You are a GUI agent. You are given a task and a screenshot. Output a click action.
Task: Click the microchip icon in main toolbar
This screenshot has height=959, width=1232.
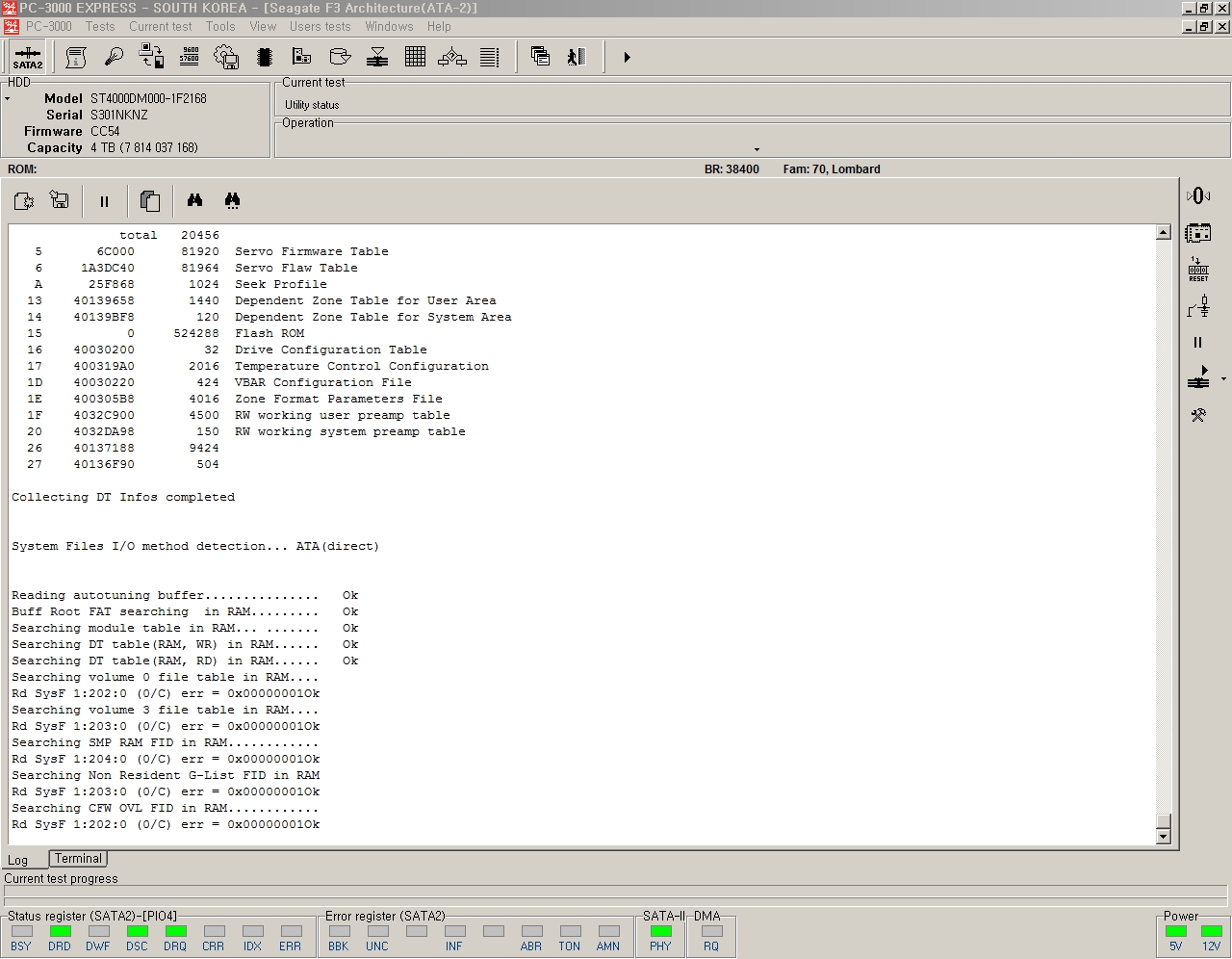point(265,58)
